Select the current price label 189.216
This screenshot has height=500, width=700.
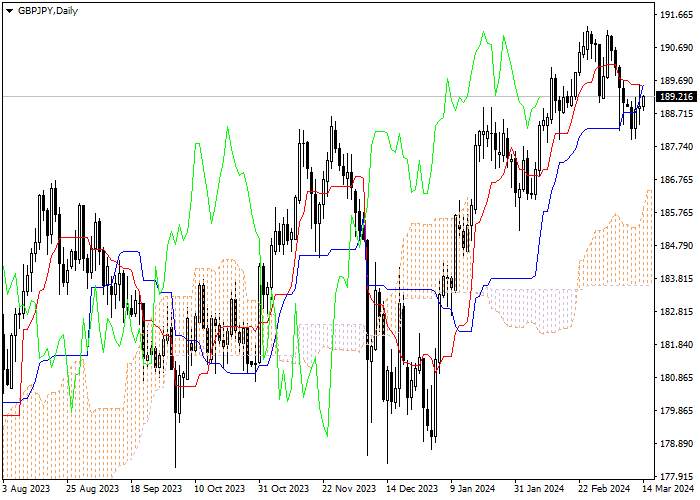(676, 96)
